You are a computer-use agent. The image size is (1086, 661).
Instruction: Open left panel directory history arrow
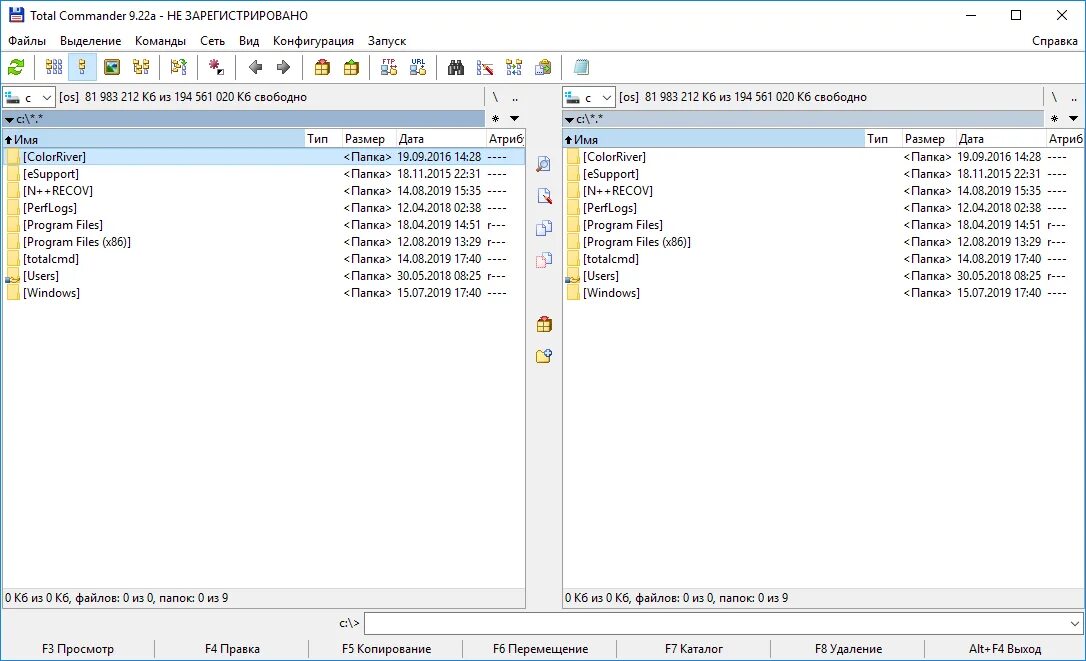tap(515, 118)
